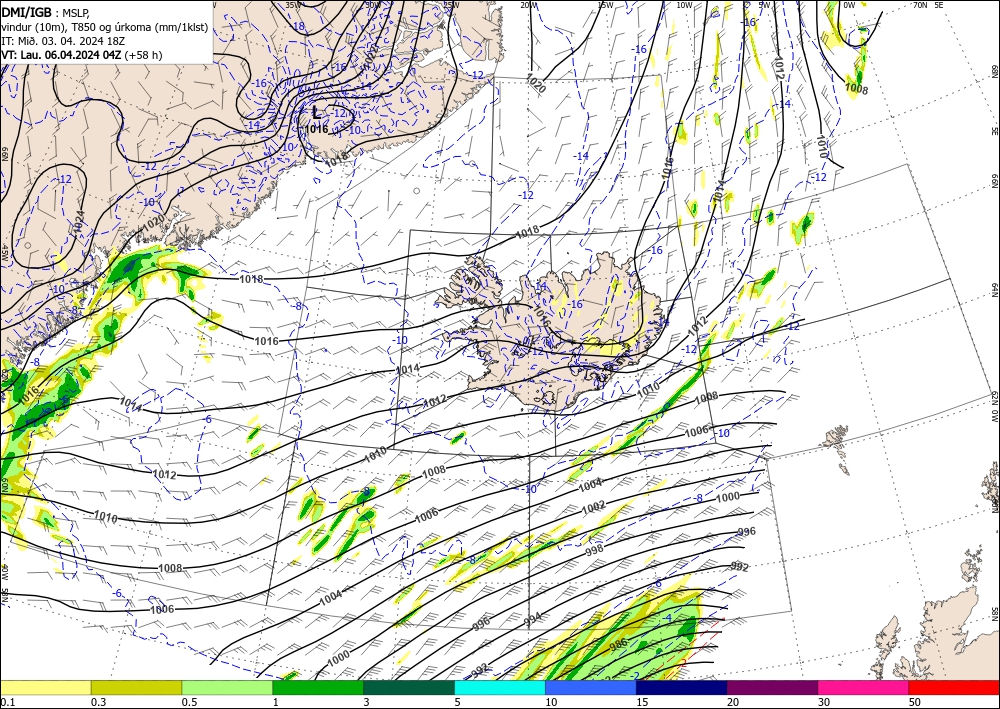Click the green 1–3 mm legend swatch
Image resolution: width=1000 pixels, height=709 pixels.
point(318,687)
